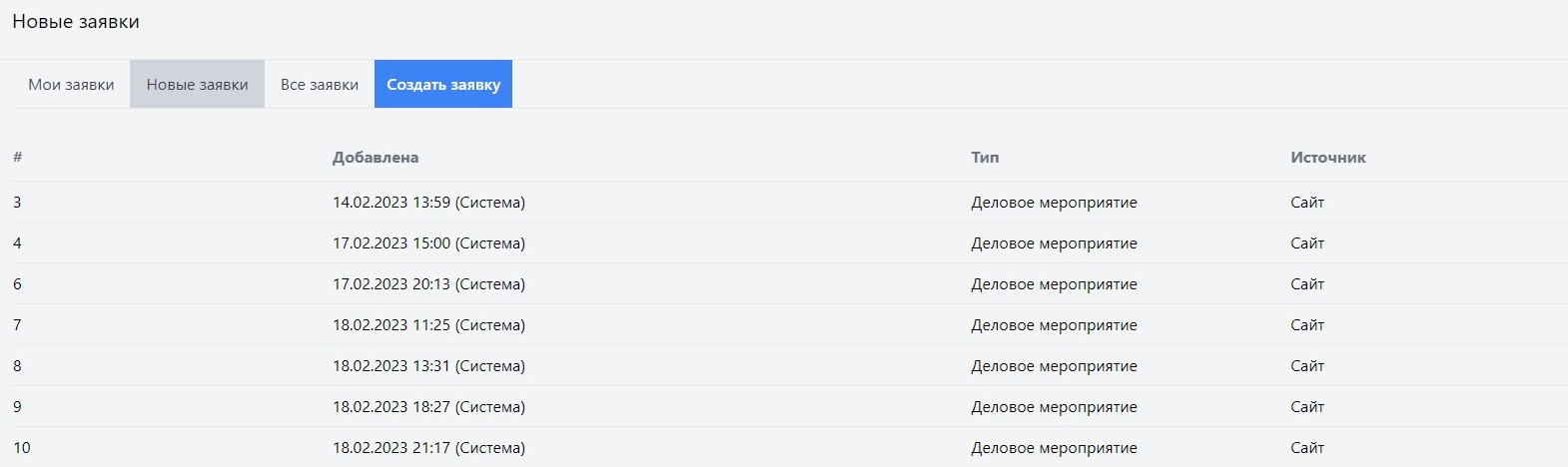Click the Тип column header

pyautogui.click(x=985, y=158)
